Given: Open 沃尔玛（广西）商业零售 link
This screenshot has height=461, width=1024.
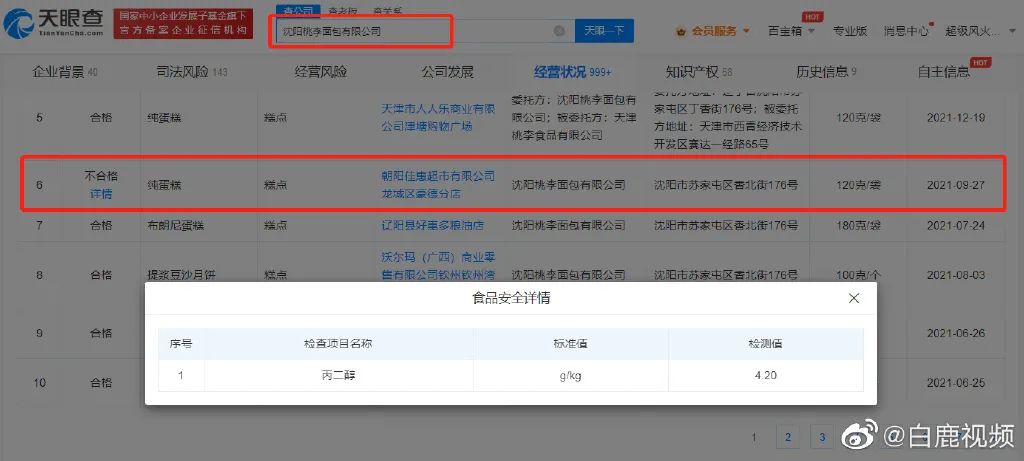Looking at the screenshot, I should click(x=438, y=266).
